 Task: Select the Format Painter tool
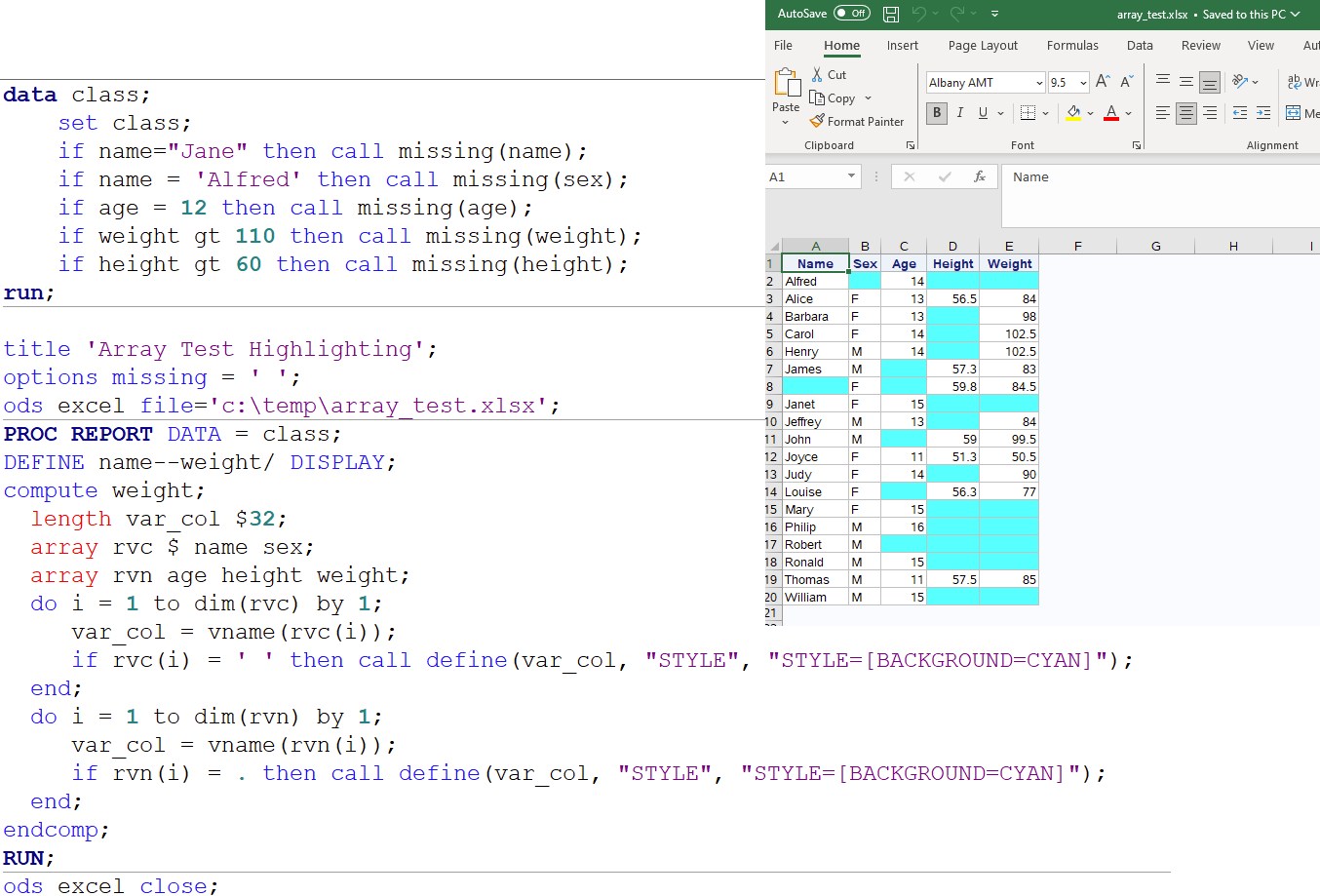(859, 121)
